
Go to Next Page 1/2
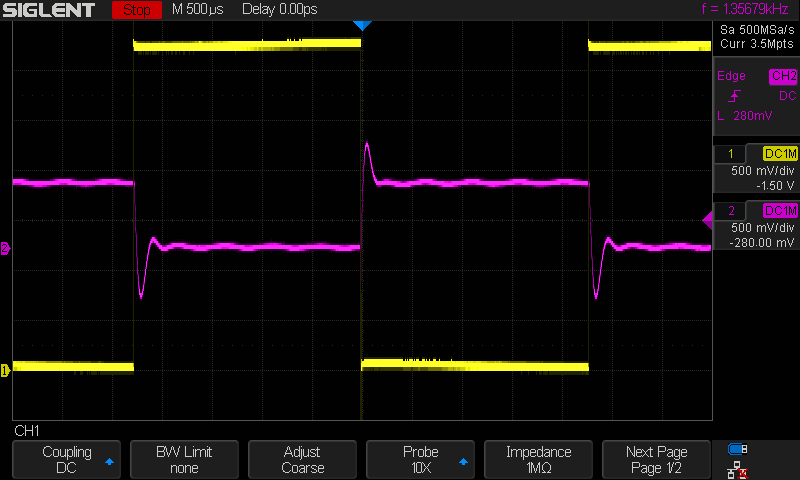pyautogui.click(x=656, y=459)
